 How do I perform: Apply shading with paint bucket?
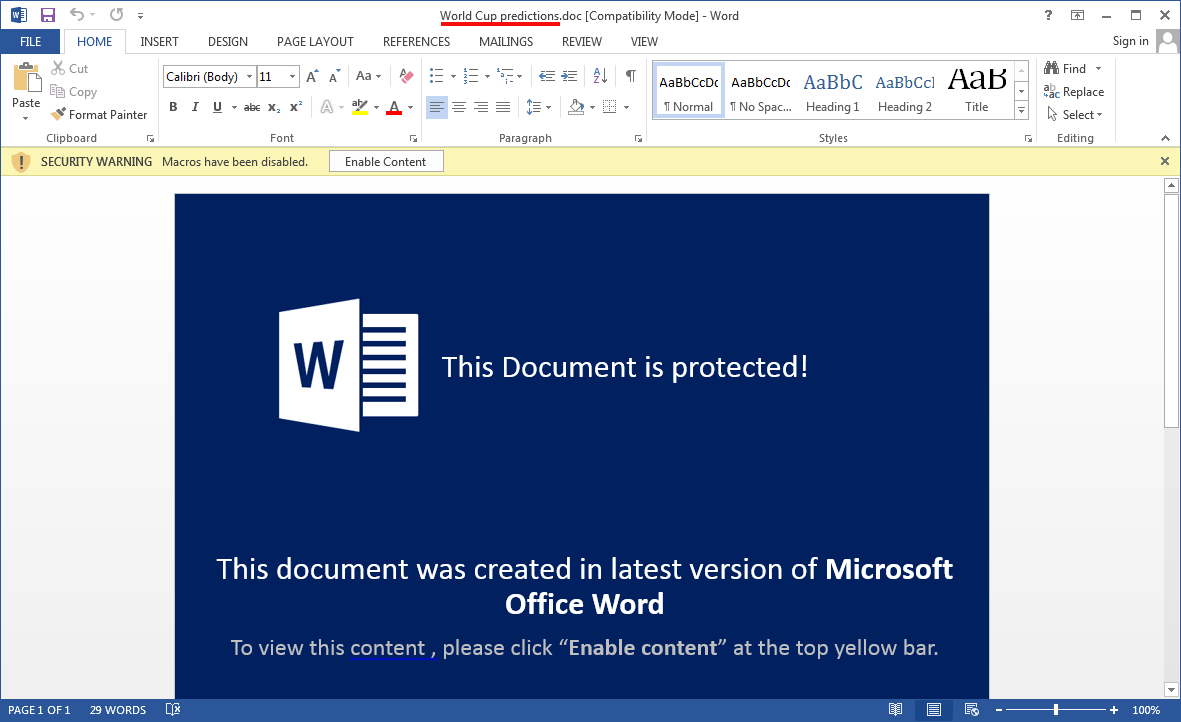point(576,107)
